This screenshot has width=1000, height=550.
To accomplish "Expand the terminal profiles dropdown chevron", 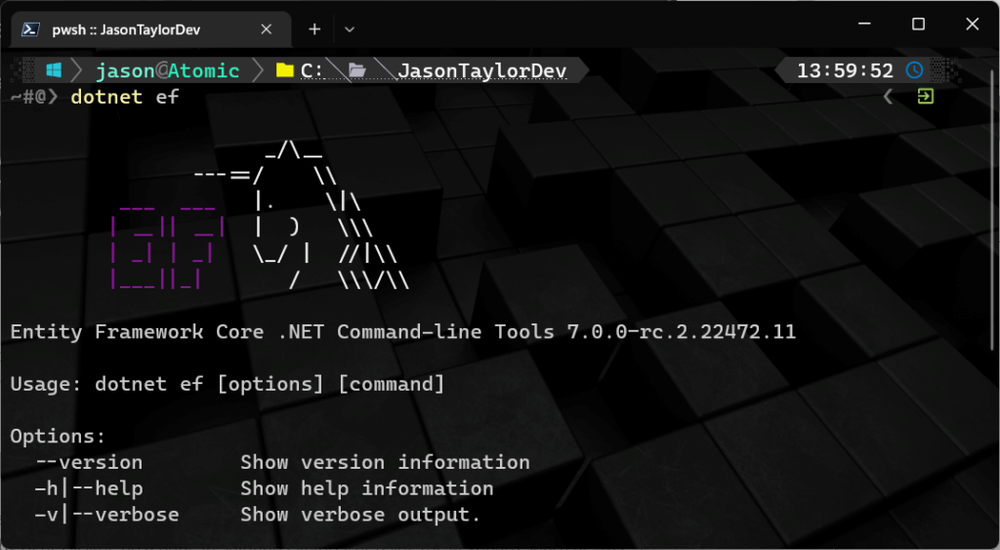I will (x=349, y=29).
